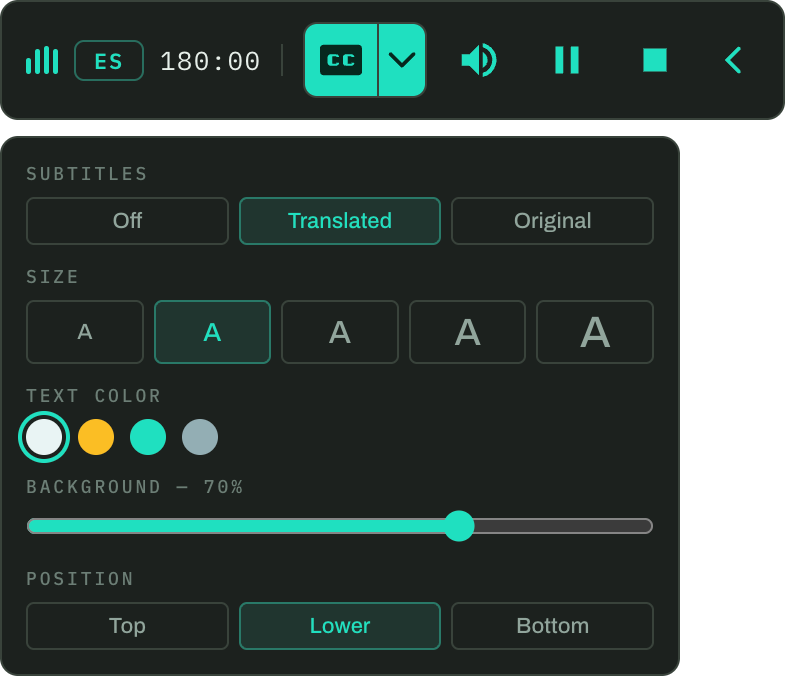Pause playback with the pause icon
Image resolution: width=785 pixels, height=676 pixels.
click(x=567, y=60)
